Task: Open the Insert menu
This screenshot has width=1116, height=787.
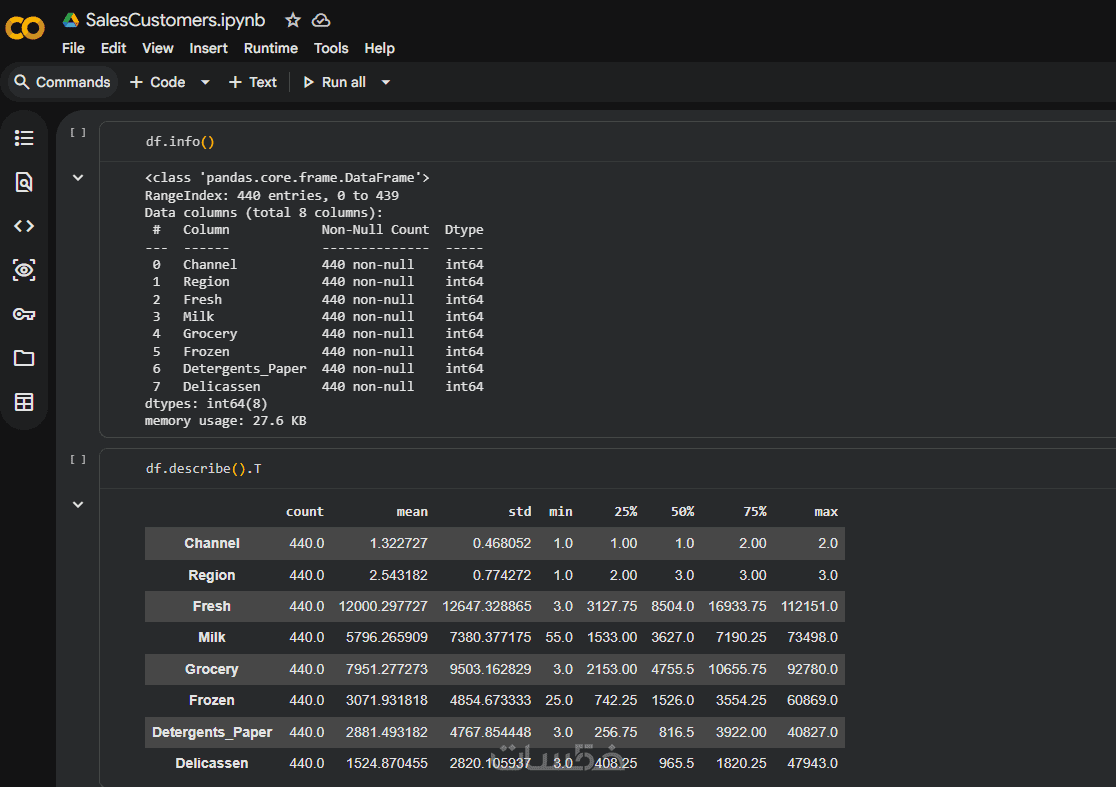Action: point(208,48)
